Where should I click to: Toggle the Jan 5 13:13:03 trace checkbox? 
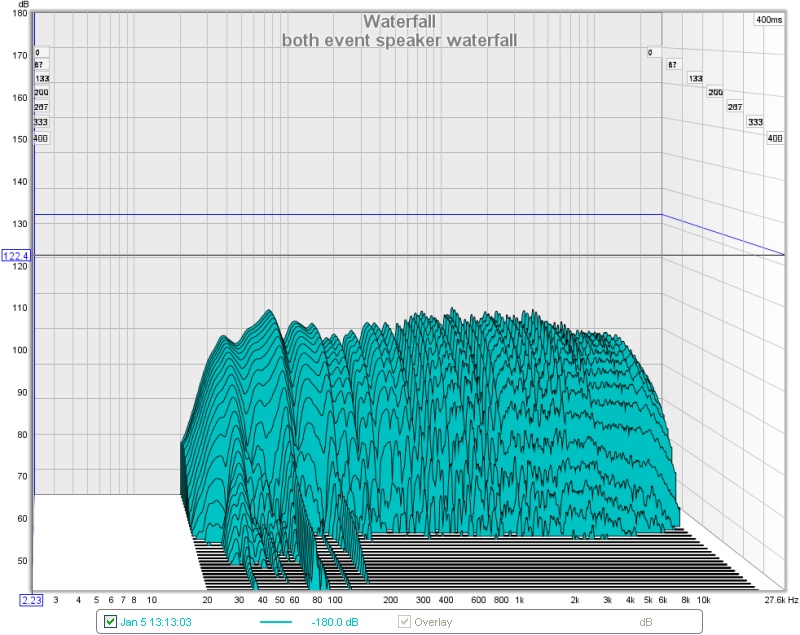[111, 622]
